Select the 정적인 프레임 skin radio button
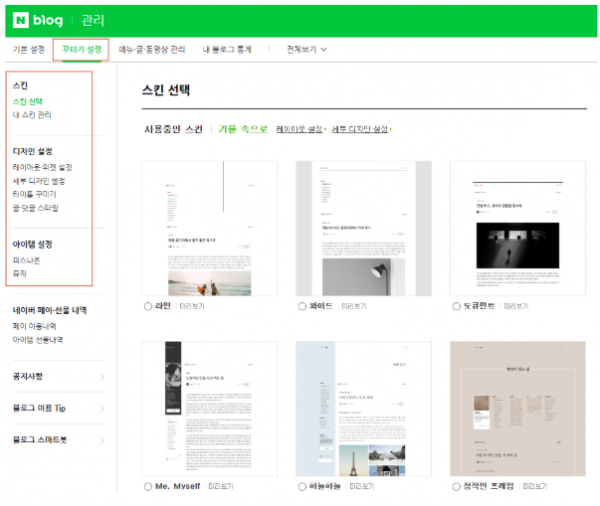The width and height of the screenshot is (600, 506). click(456, 486)
